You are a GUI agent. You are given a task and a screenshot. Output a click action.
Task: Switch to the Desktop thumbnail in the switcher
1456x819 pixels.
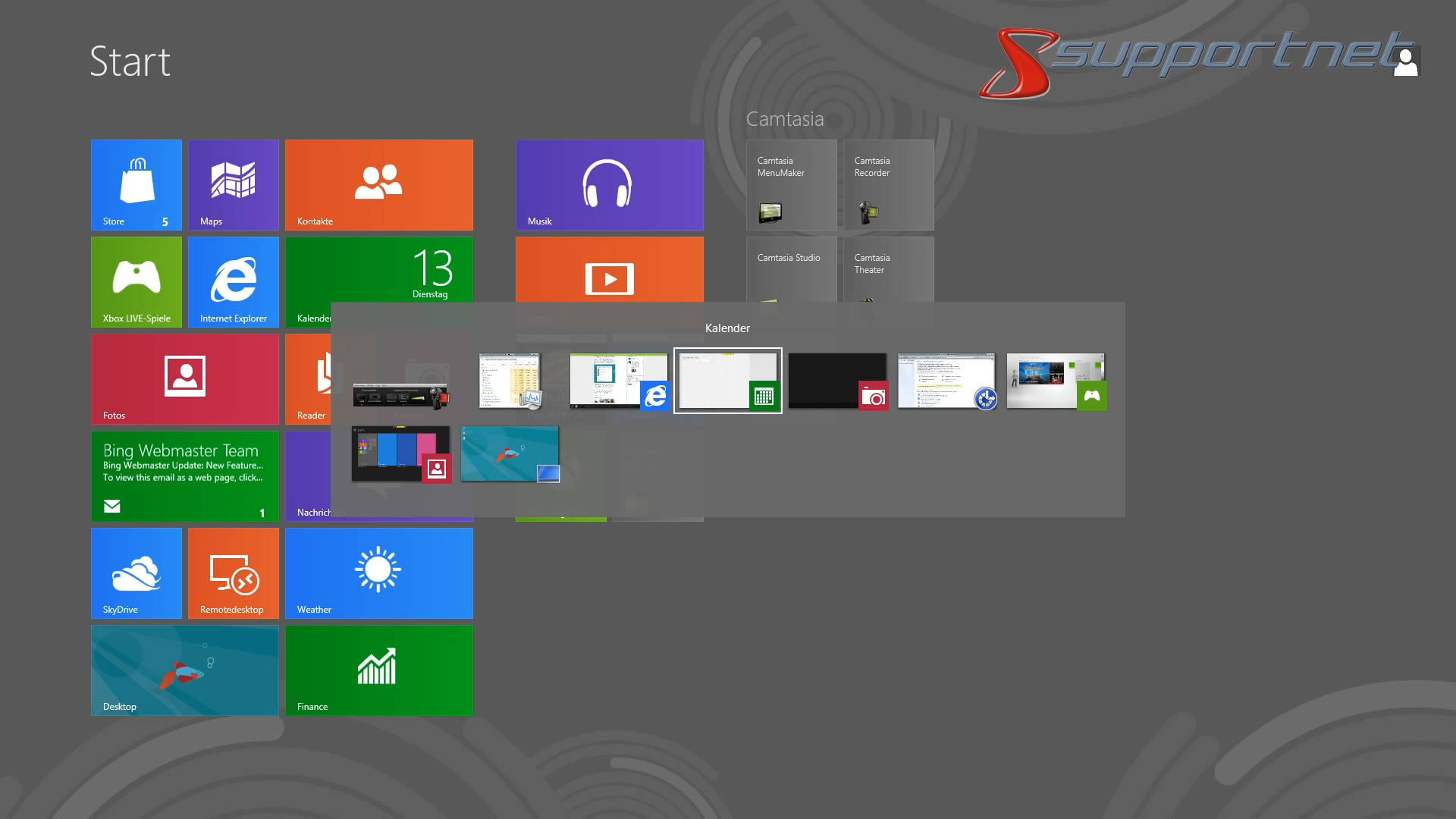(x=510, y=455)
